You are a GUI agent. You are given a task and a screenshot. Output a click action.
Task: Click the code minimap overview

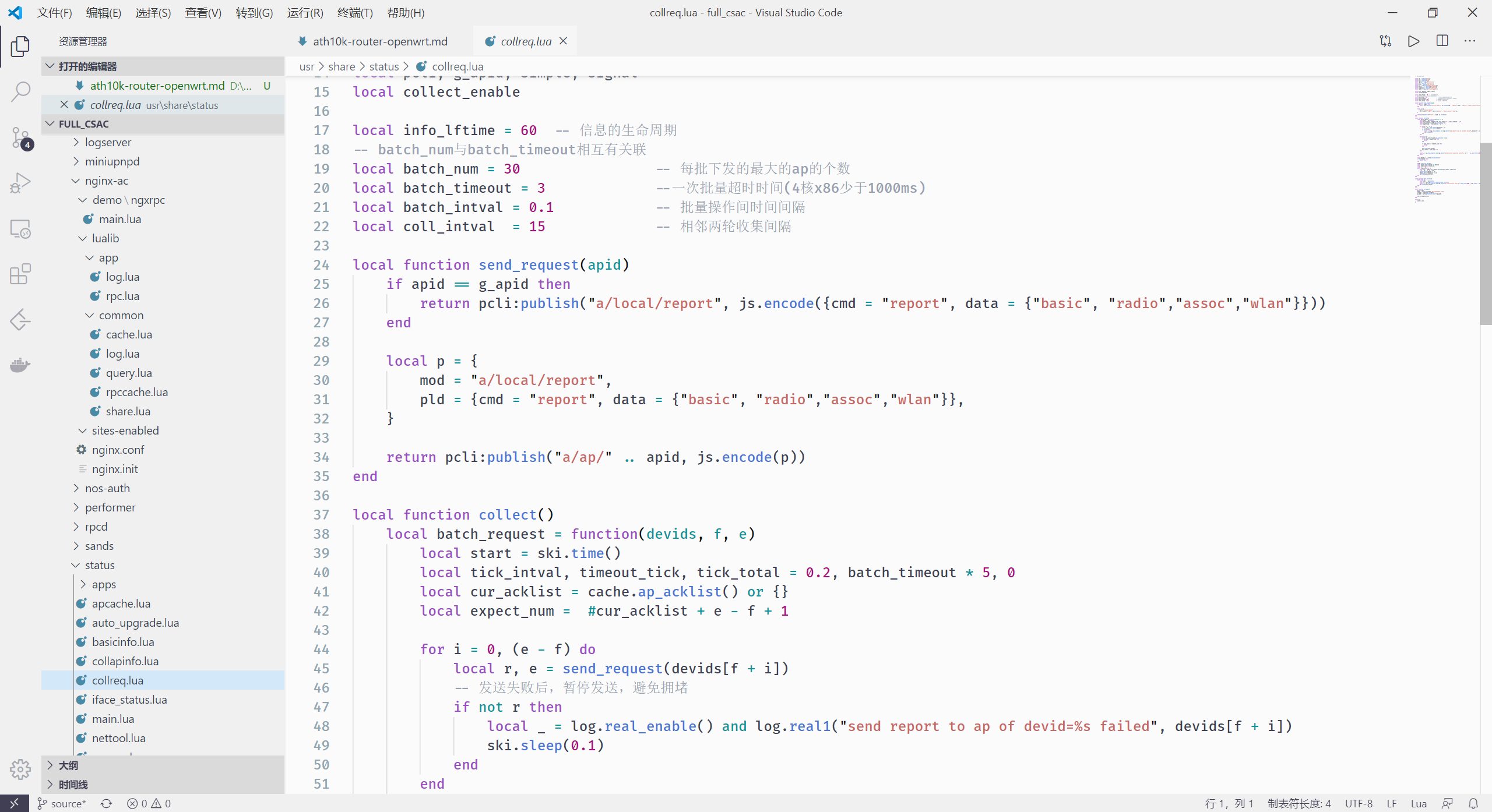[x=1447, y=140]
